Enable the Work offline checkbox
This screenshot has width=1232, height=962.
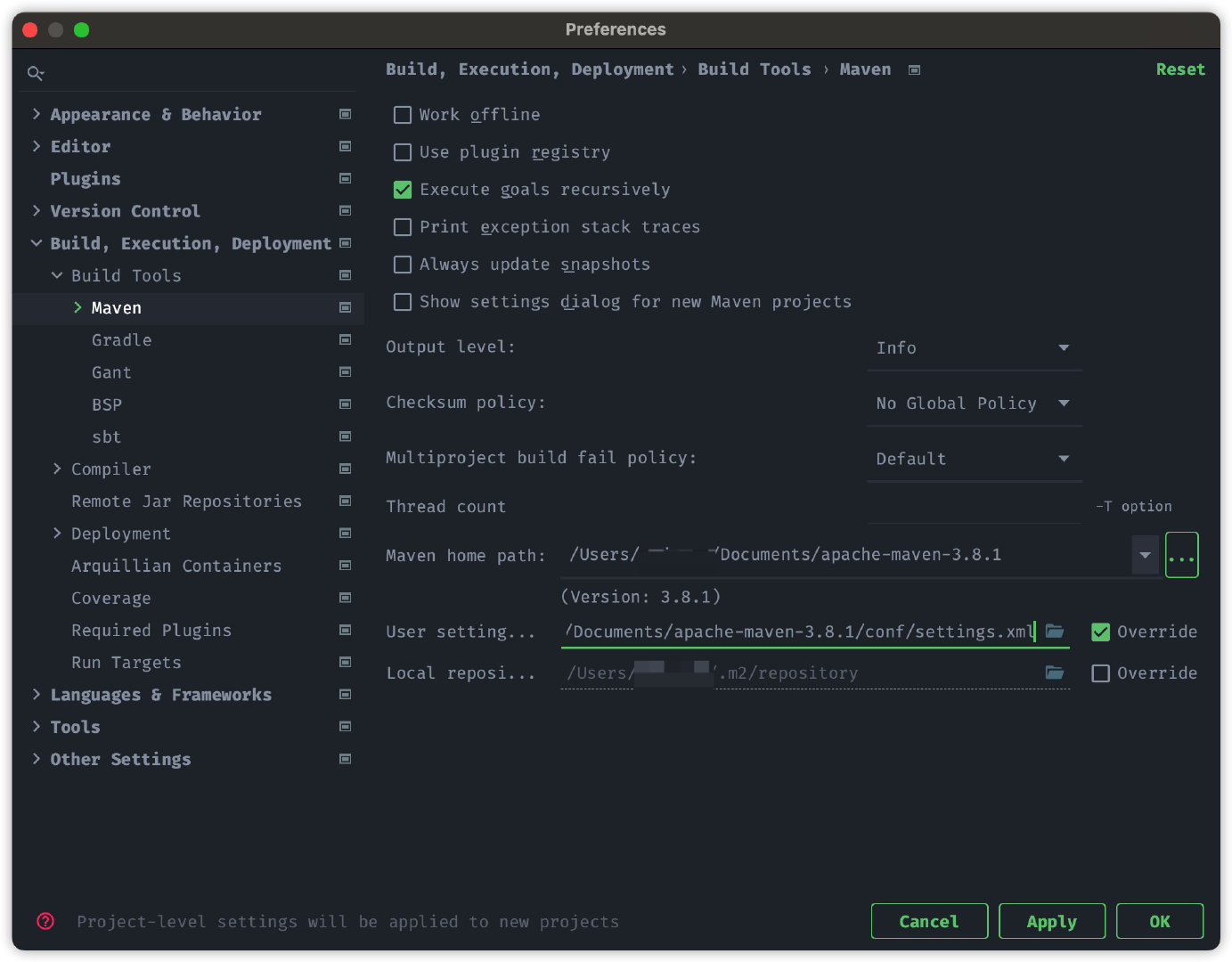(403, 115)
